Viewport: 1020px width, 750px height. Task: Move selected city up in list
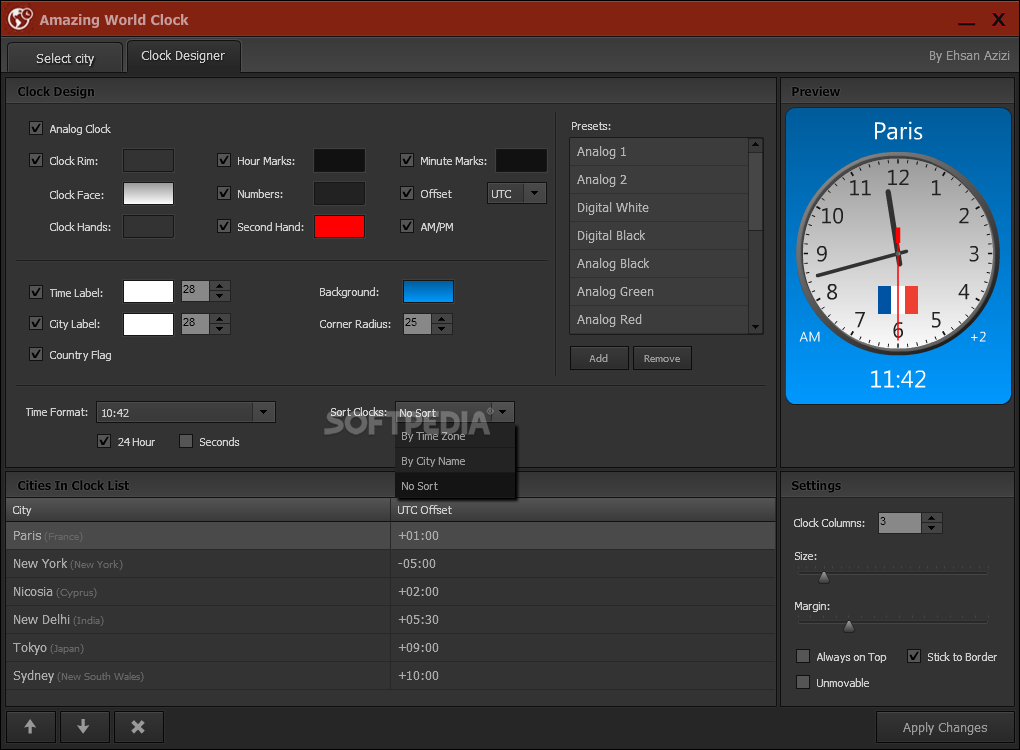(31, 727)
